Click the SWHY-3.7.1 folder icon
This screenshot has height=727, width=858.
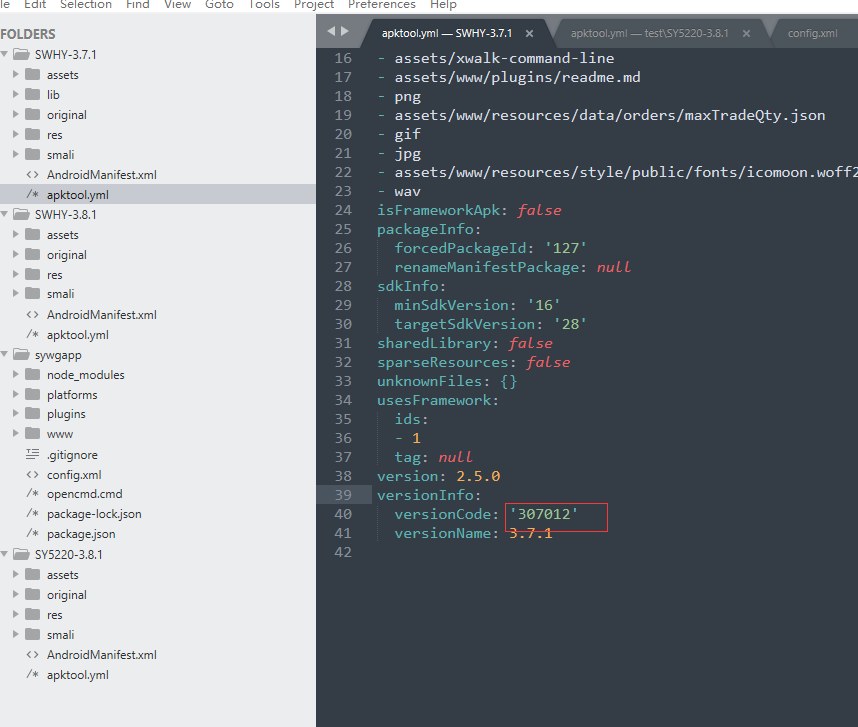21,54
